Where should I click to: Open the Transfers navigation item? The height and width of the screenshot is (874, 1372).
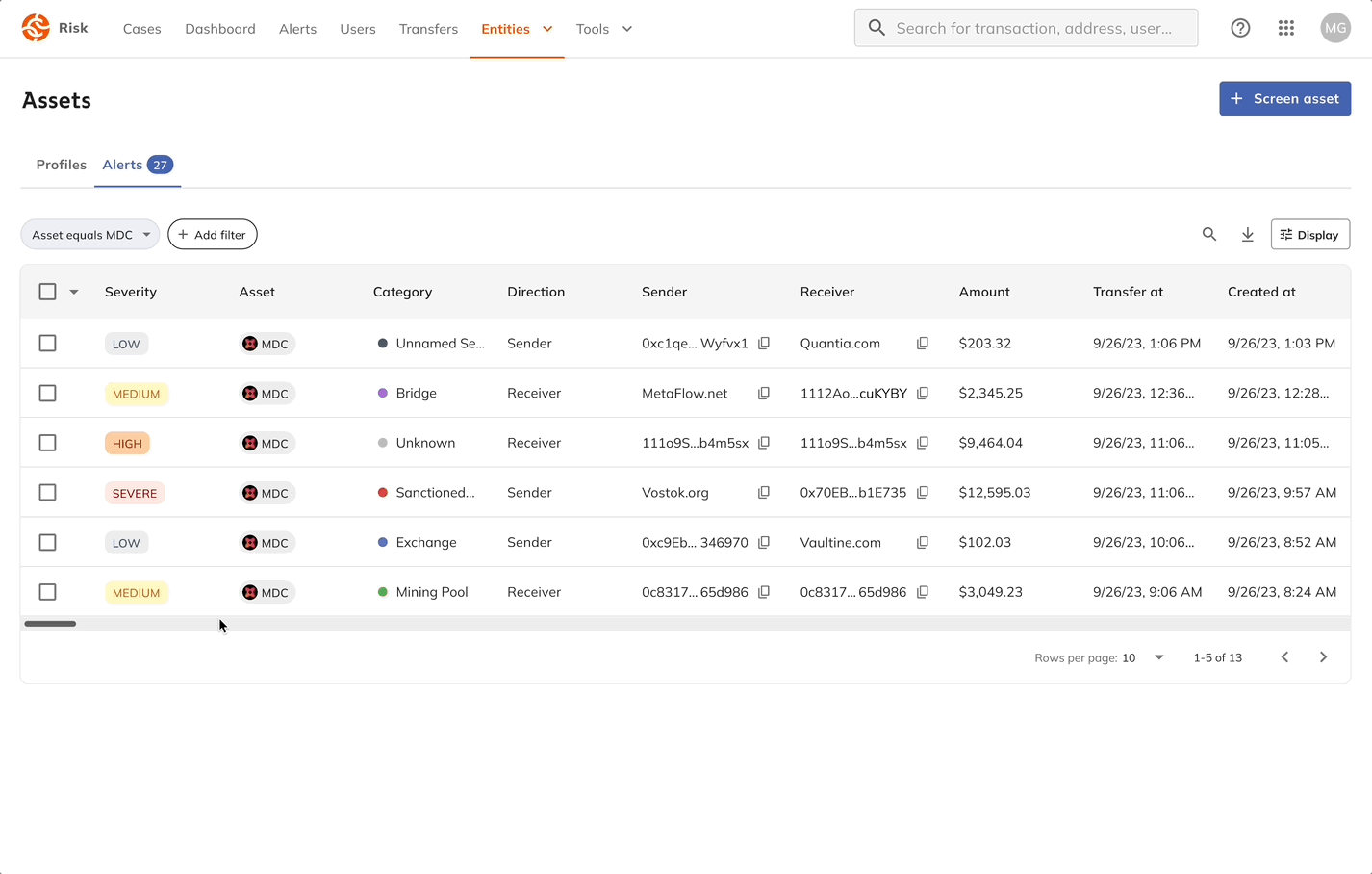tap(428, 29)
